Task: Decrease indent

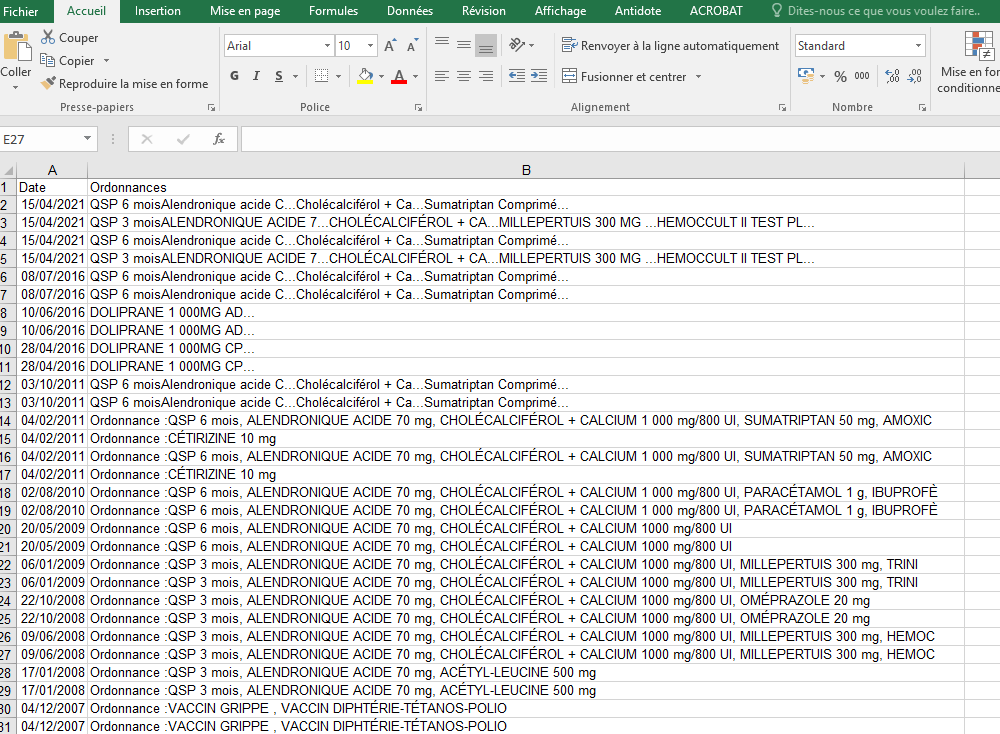Action: (x=517, y=76)
